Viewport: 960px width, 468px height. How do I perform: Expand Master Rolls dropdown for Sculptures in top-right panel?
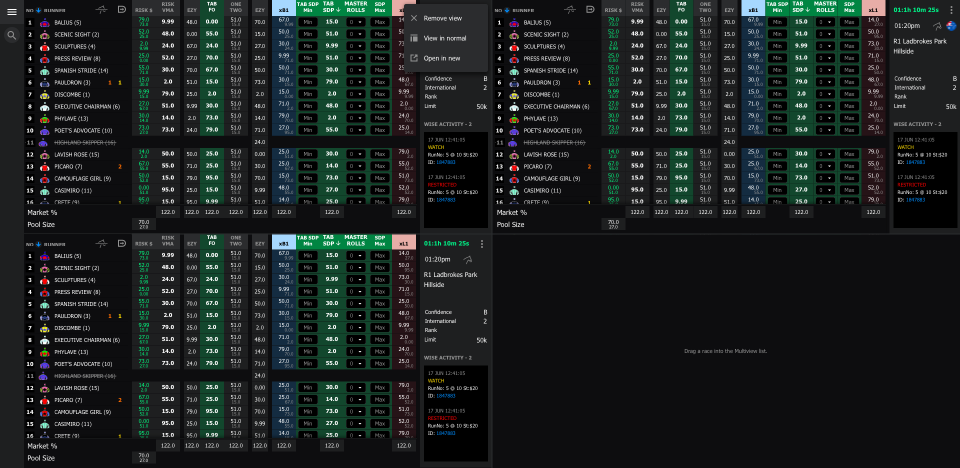coord(825,46)
